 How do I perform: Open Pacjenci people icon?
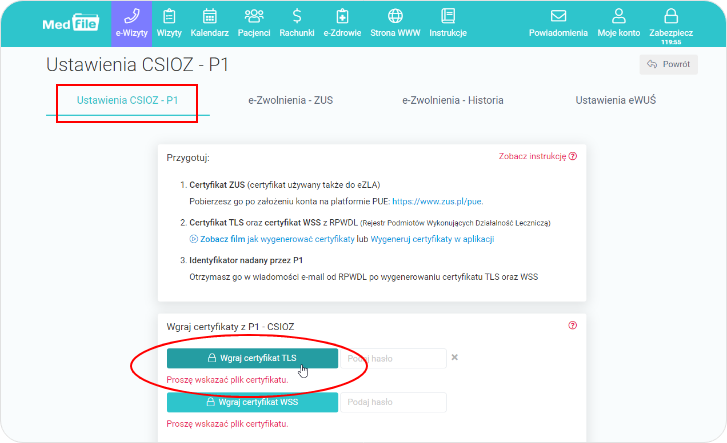click(254, 17)
